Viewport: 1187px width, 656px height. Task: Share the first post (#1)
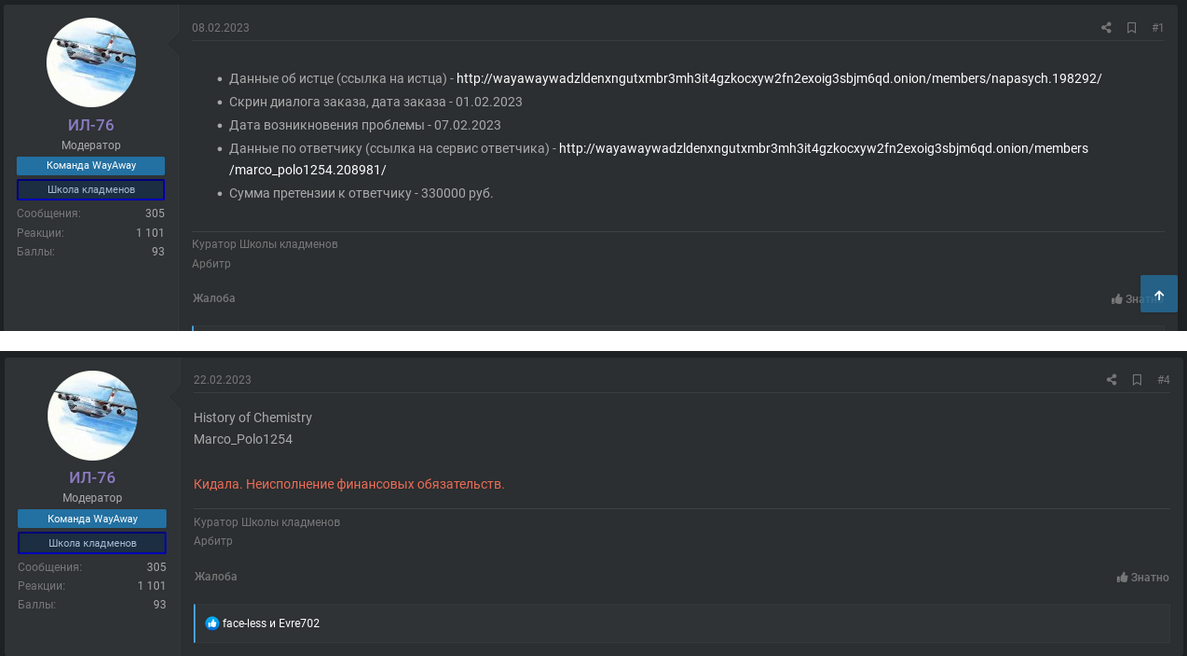1106,28
